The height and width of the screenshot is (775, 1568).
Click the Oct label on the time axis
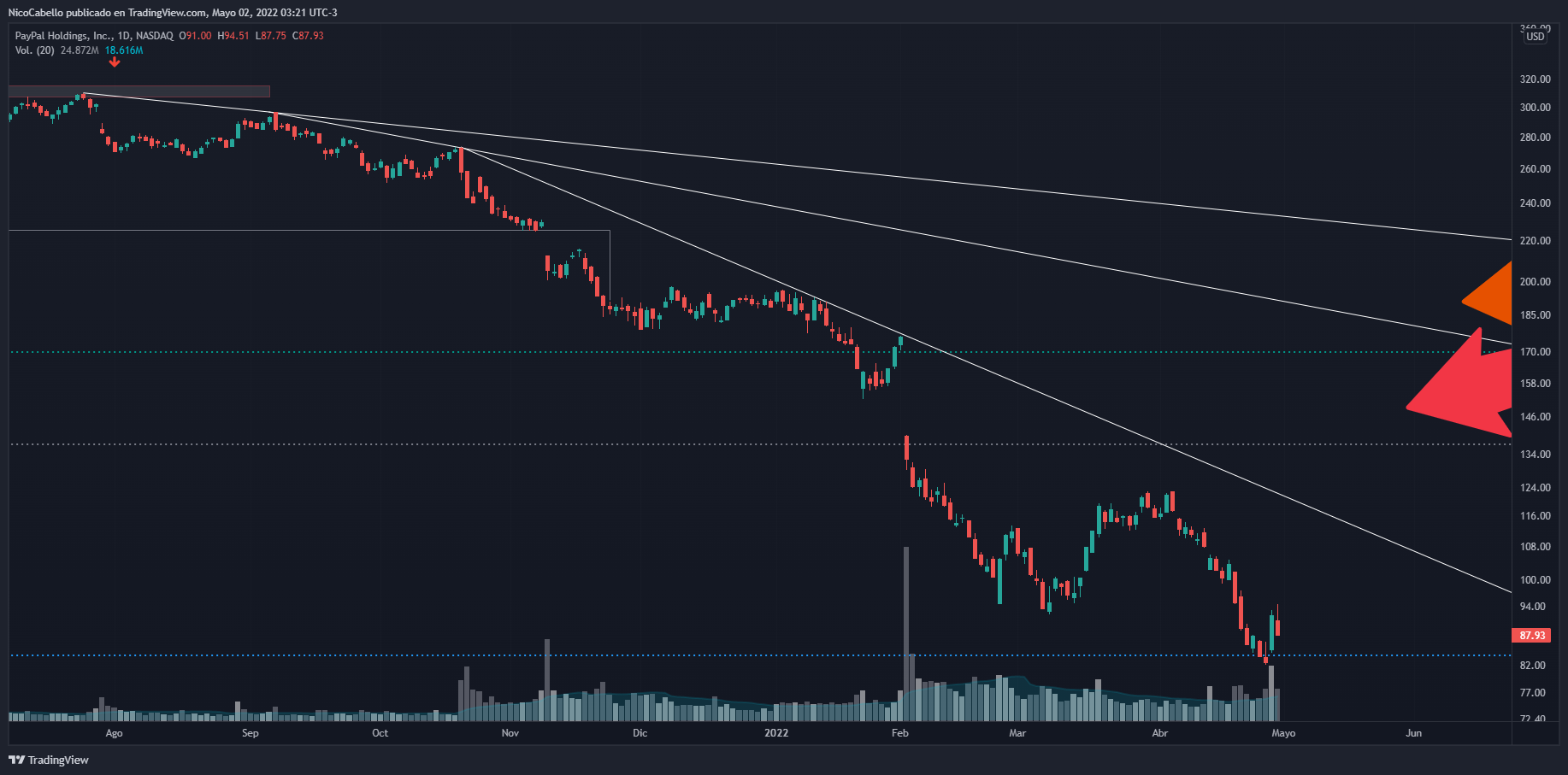click(380, 733)
